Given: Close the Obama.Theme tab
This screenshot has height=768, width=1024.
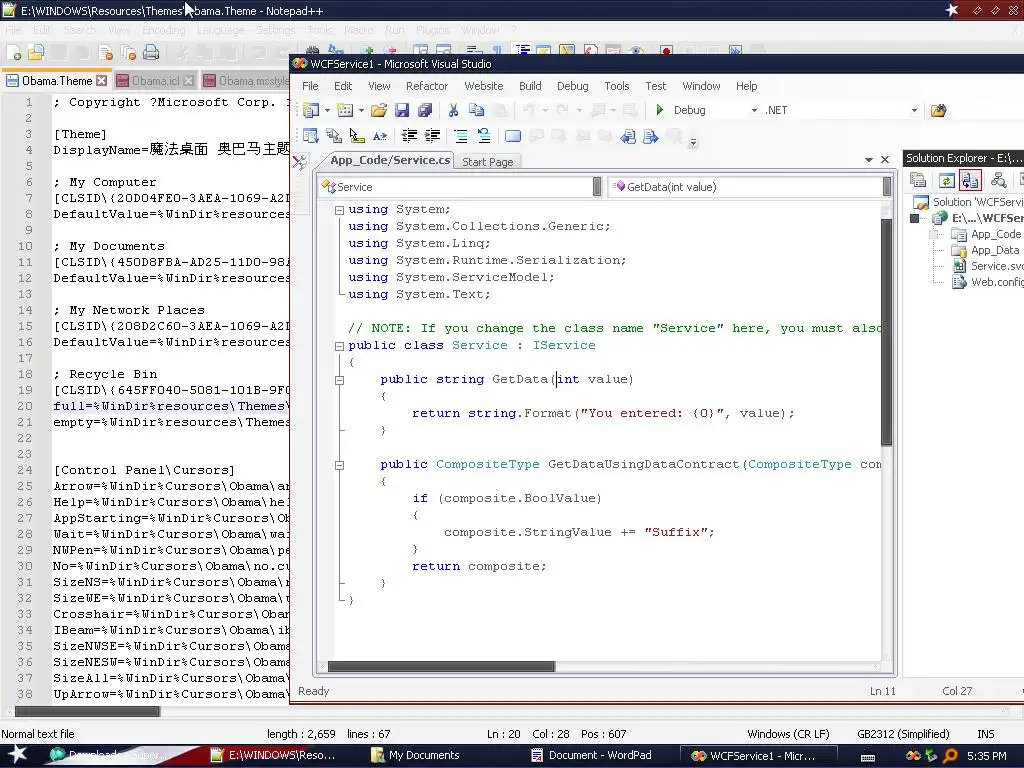Looking at the screenshot, I should 101,80.
